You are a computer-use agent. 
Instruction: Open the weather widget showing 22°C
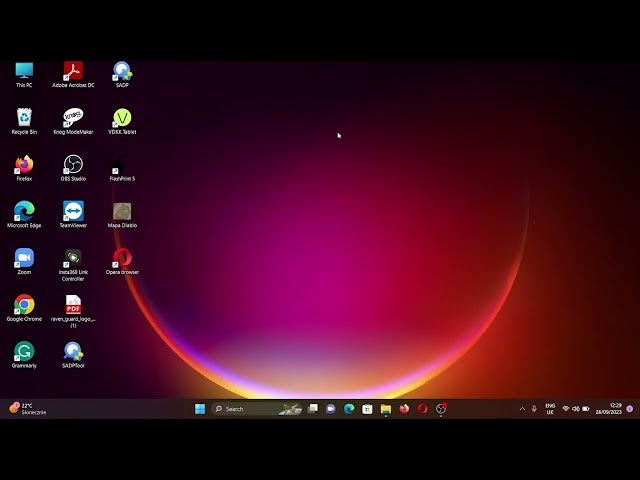pos(28,409)
